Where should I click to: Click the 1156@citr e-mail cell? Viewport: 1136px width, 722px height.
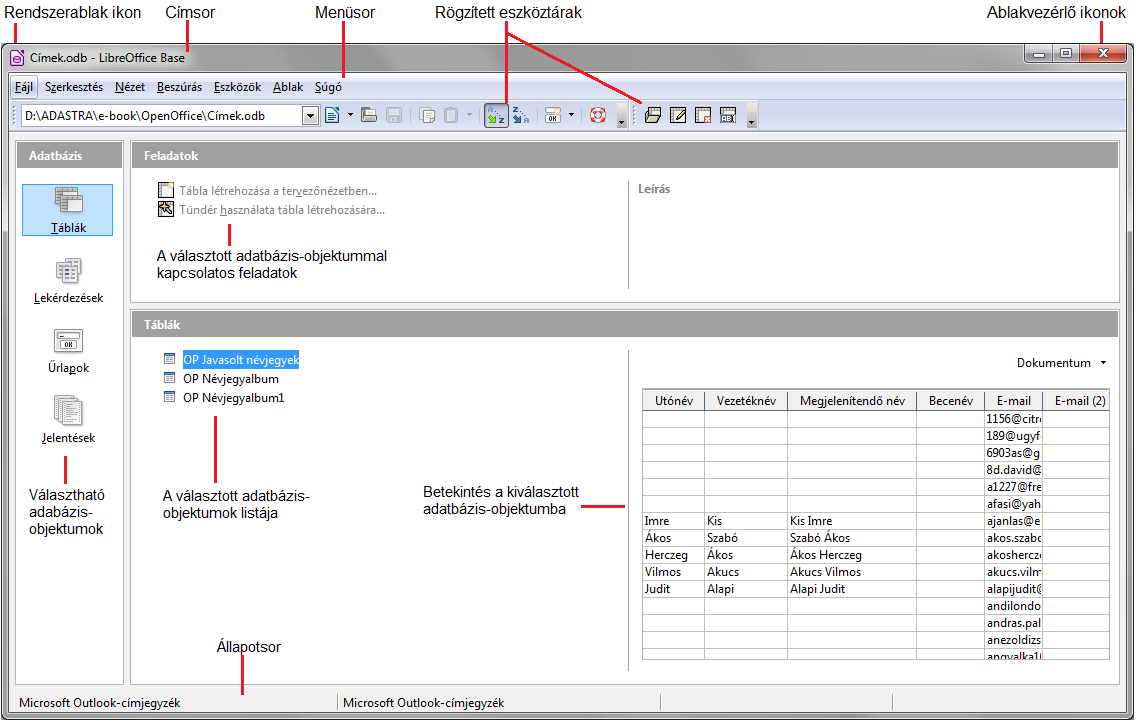[x=1014, y=419]
